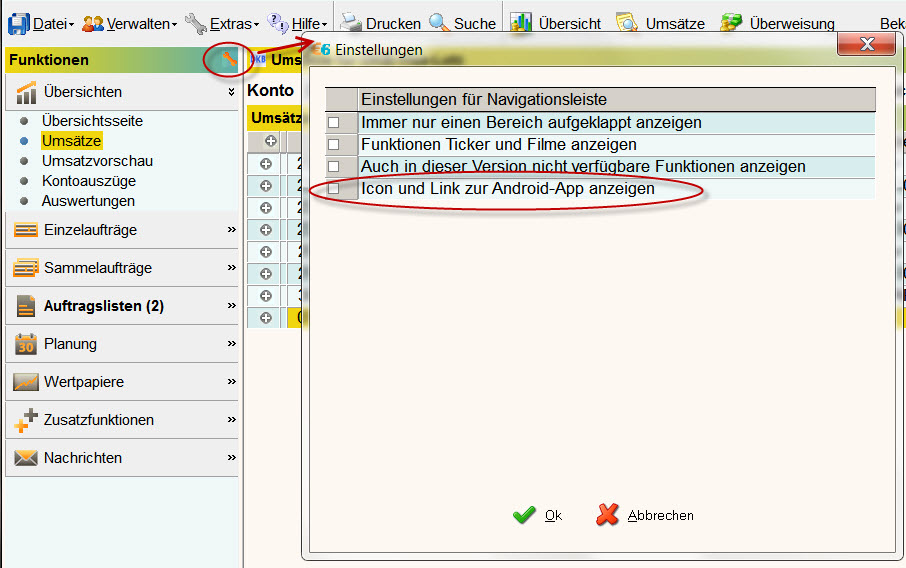The image size is (906, 568).
Task: Click Extras tools icon
Action: [x=195, y=24]
